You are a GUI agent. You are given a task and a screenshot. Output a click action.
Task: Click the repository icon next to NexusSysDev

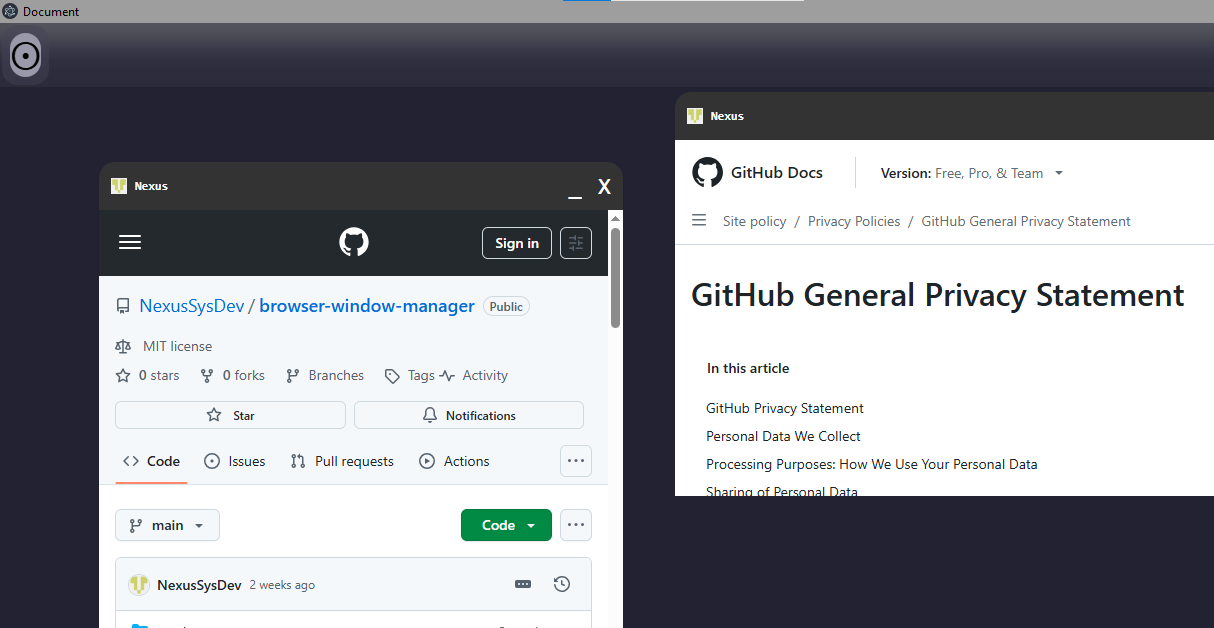(123, 306)
